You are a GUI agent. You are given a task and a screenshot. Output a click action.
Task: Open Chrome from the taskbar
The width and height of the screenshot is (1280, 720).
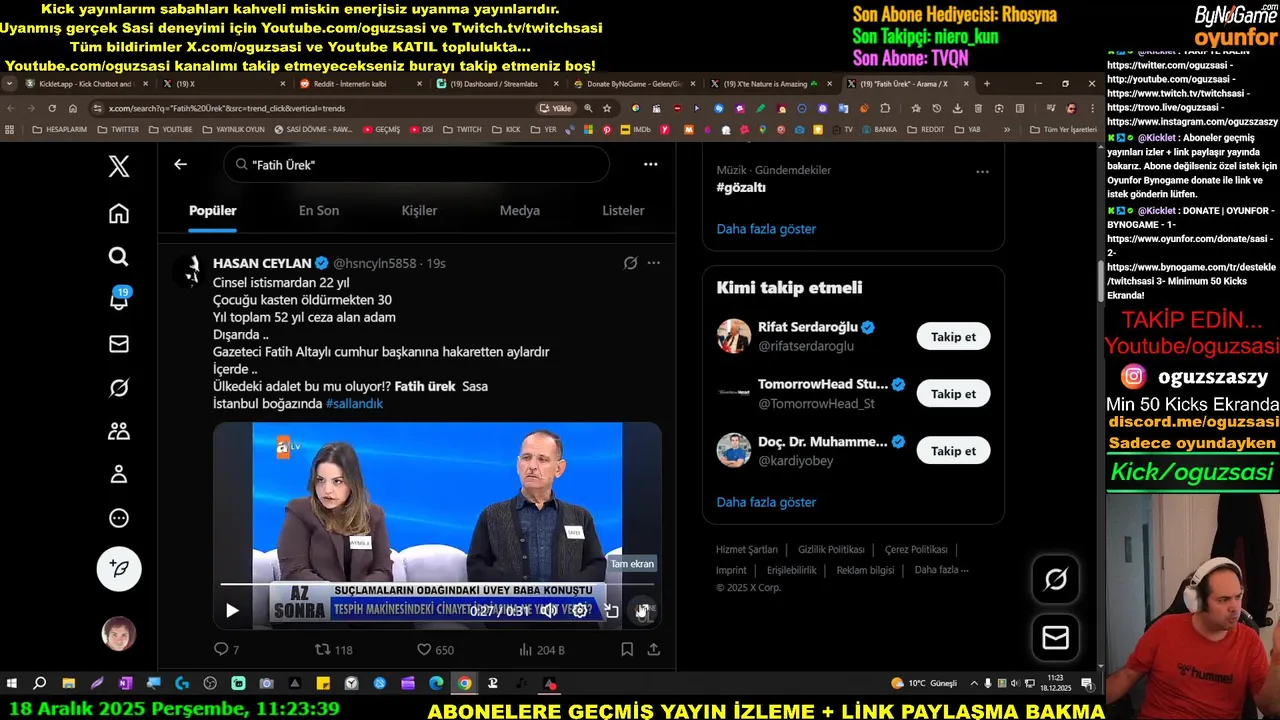click(465, 684)
